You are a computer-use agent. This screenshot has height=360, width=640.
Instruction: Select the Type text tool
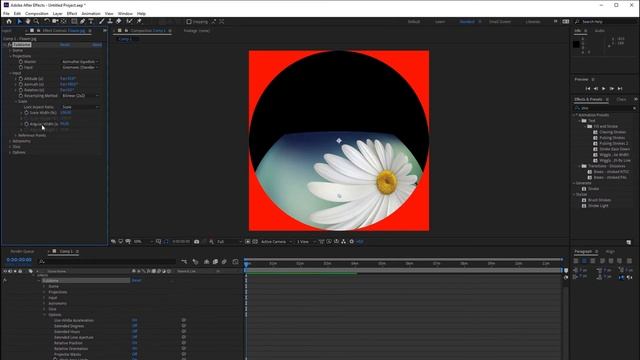tap(91, 21)
